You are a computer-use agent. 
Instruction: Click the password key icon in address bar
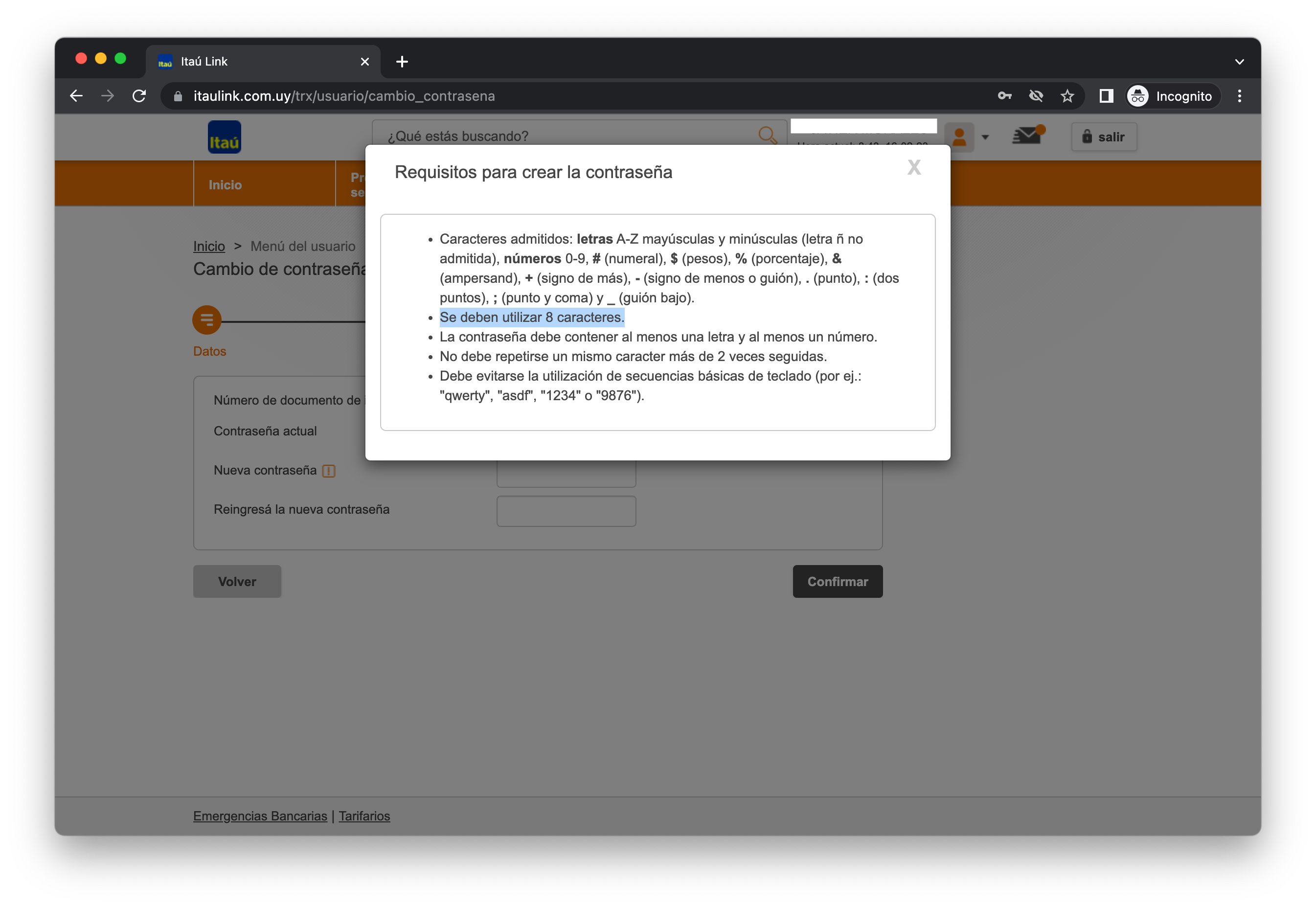pos(1005,96)
